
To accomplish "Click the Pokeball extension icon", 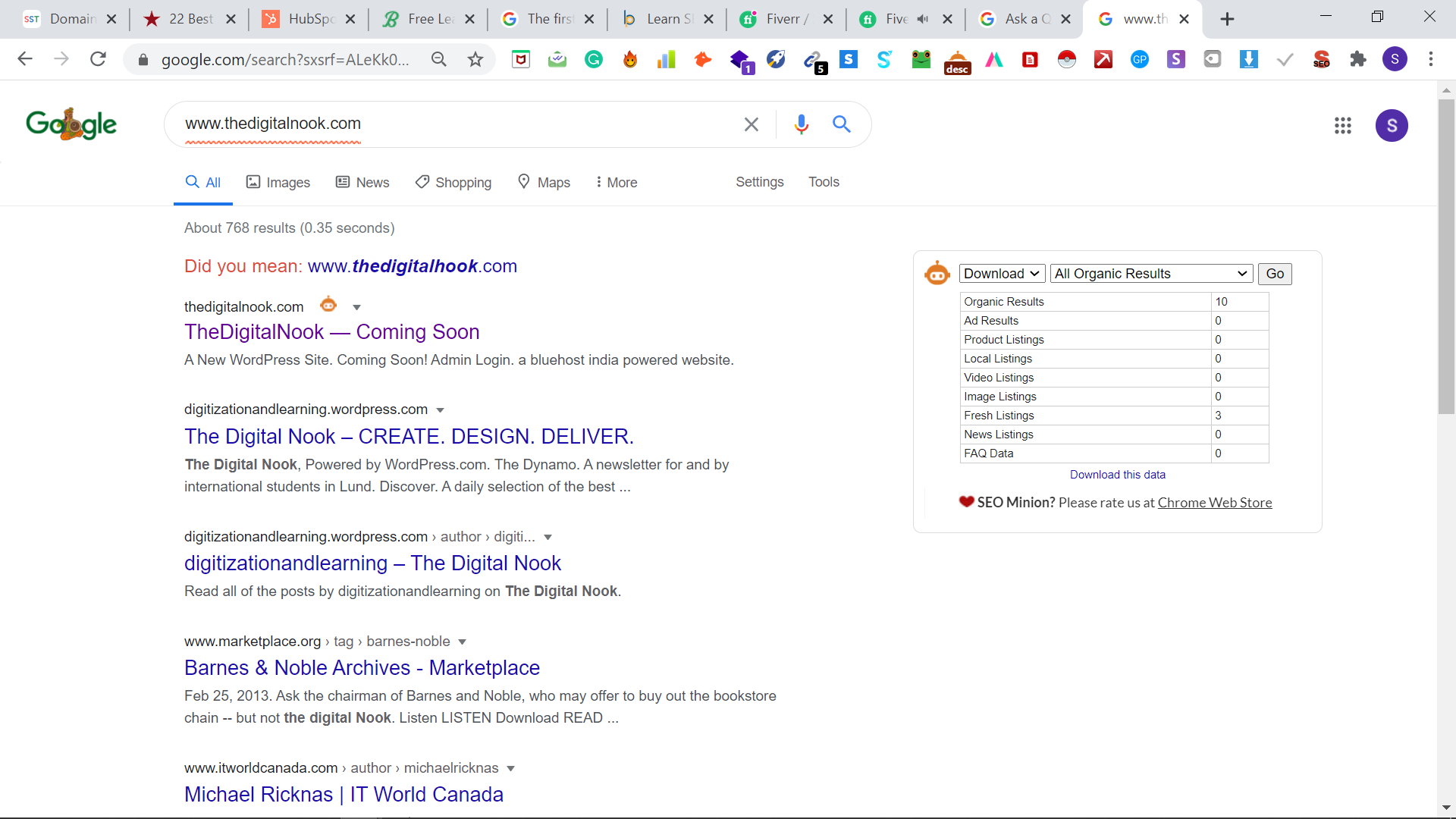I will point(1067,59).
